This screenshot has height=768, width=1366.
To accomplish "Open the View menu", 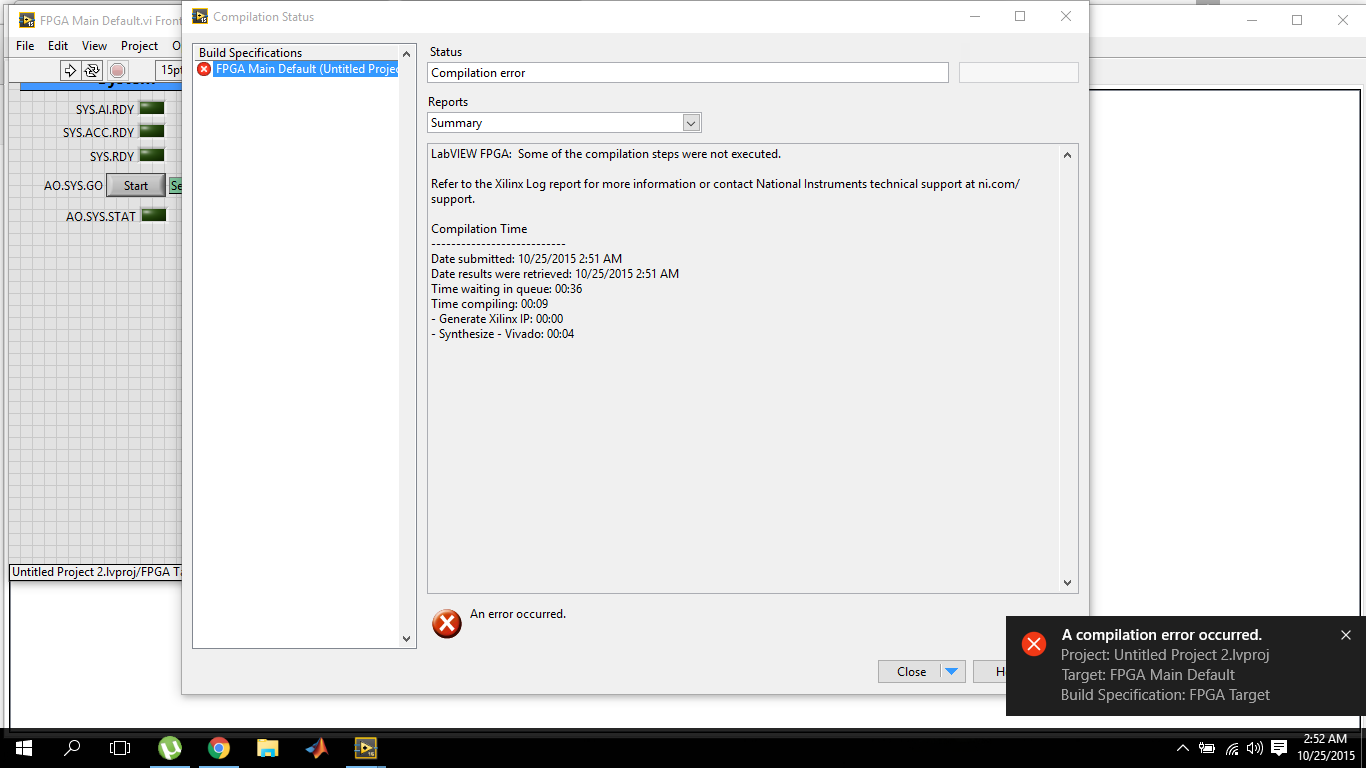I will [x=94, y=46].
